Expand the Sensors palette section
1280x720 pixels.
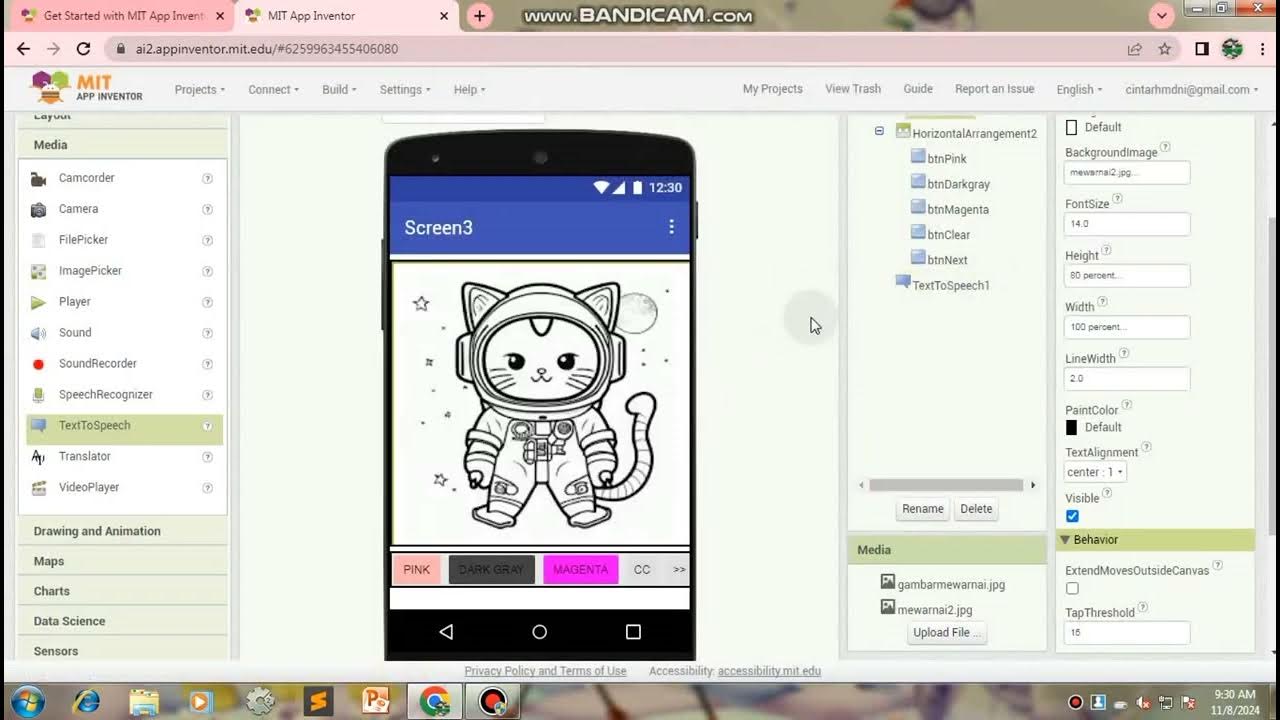pyautogui.click(x=122, y=650)
